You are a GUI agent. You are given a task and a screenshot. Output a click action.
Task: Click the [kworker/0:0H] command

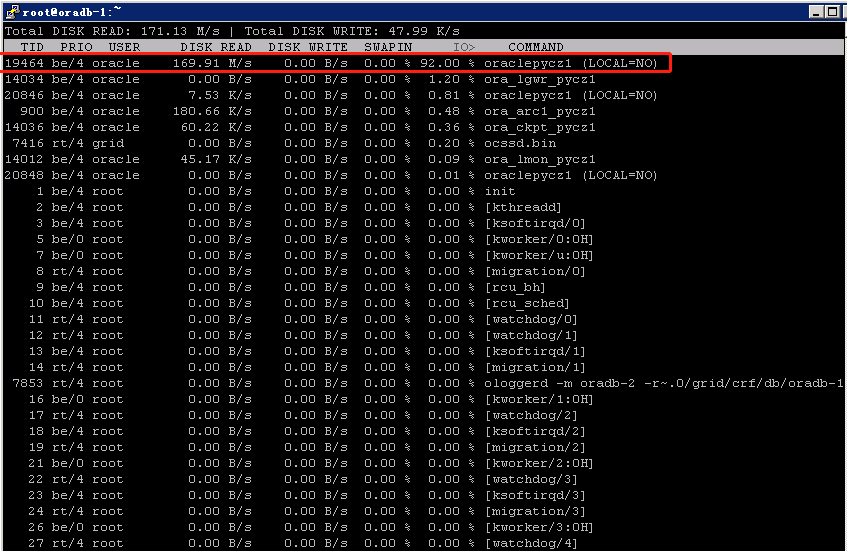[540, 239]
